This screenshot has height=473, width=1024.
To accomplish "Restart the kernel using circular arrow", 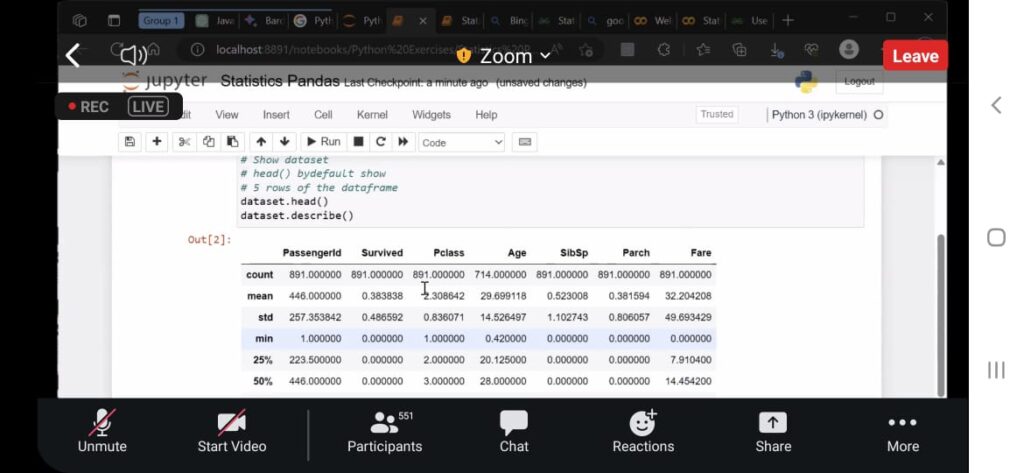I will coord(381,142).
